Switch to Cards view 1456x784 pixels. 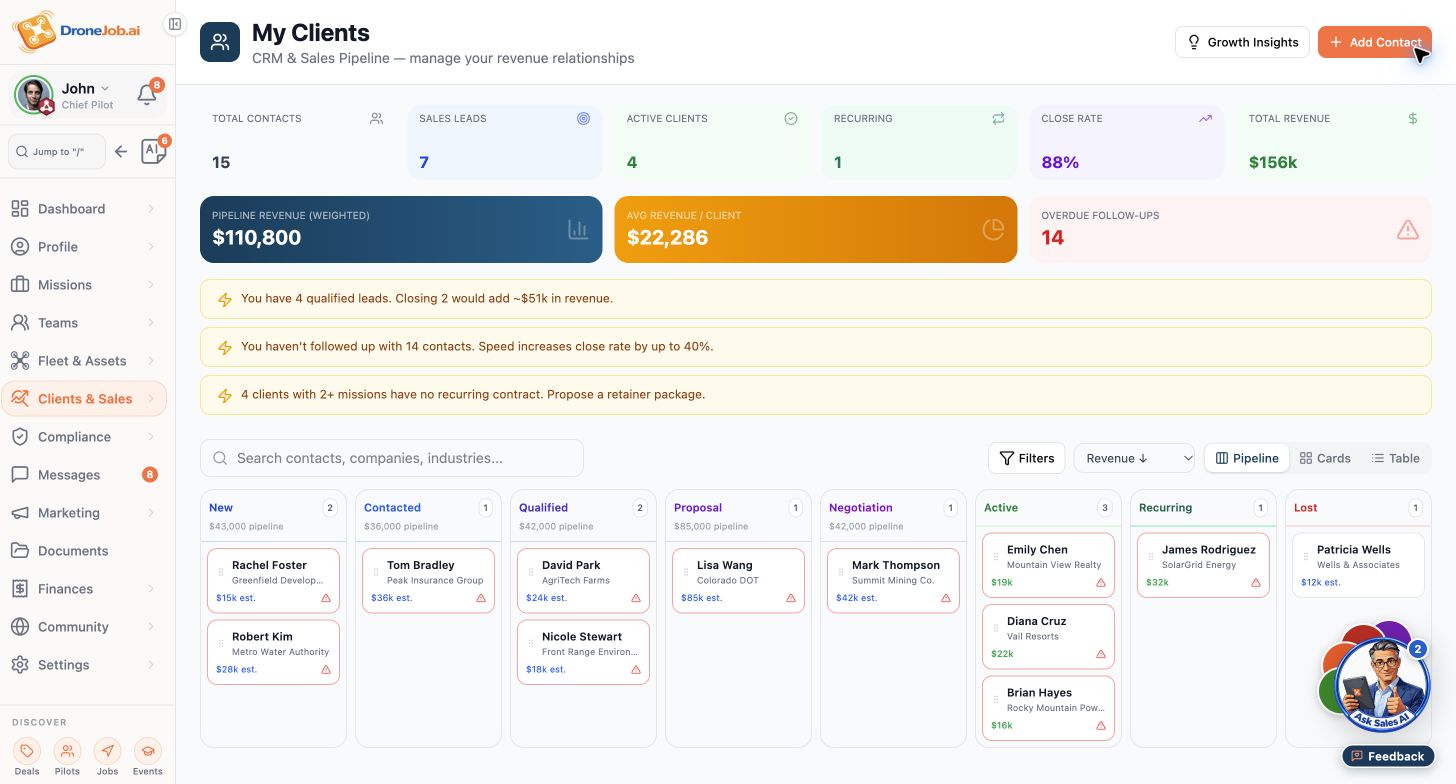[1325, 458]
